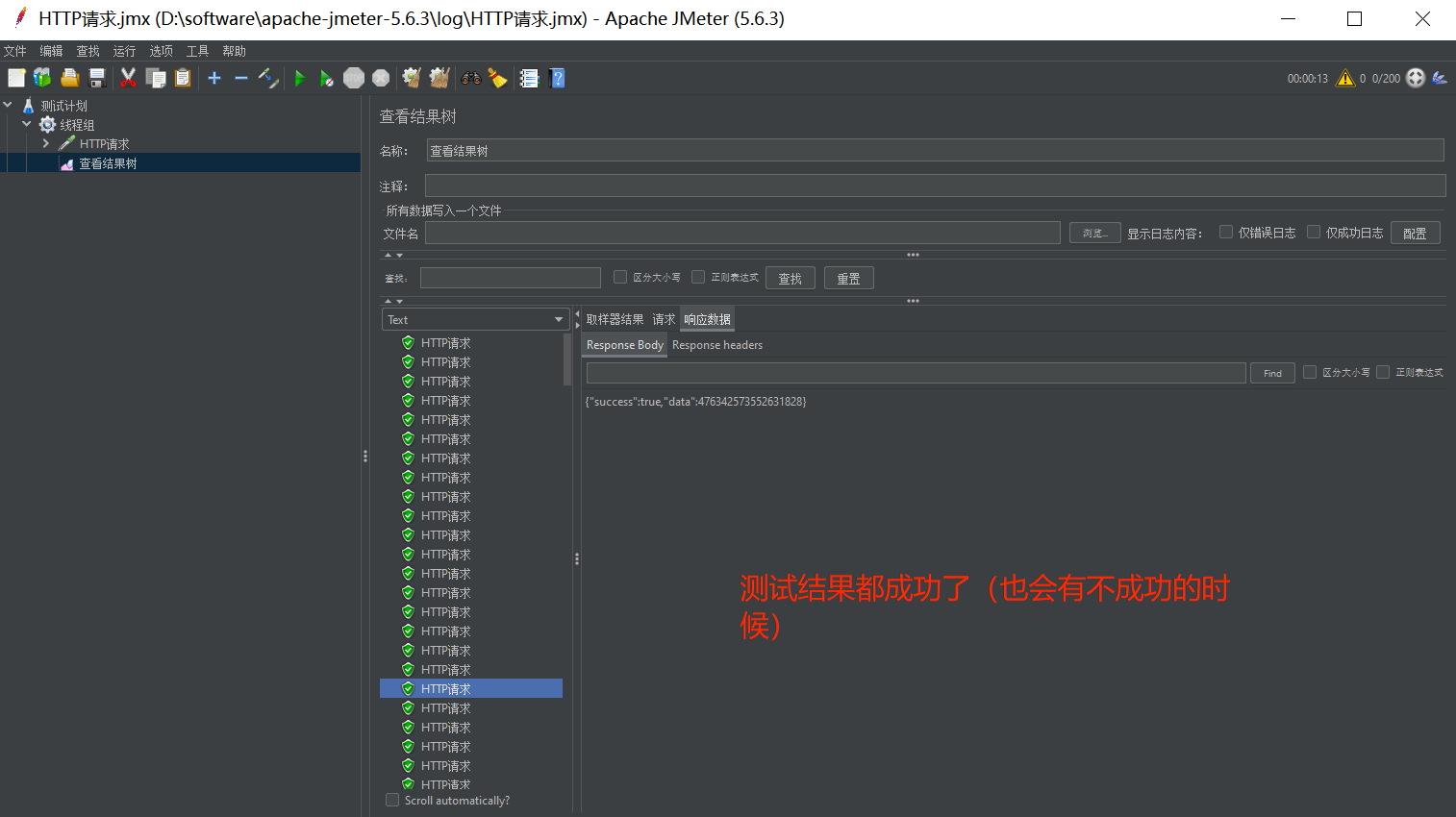1456x817 pixels.
Task: Open the 工具 menu
Action: pos(197,51)
